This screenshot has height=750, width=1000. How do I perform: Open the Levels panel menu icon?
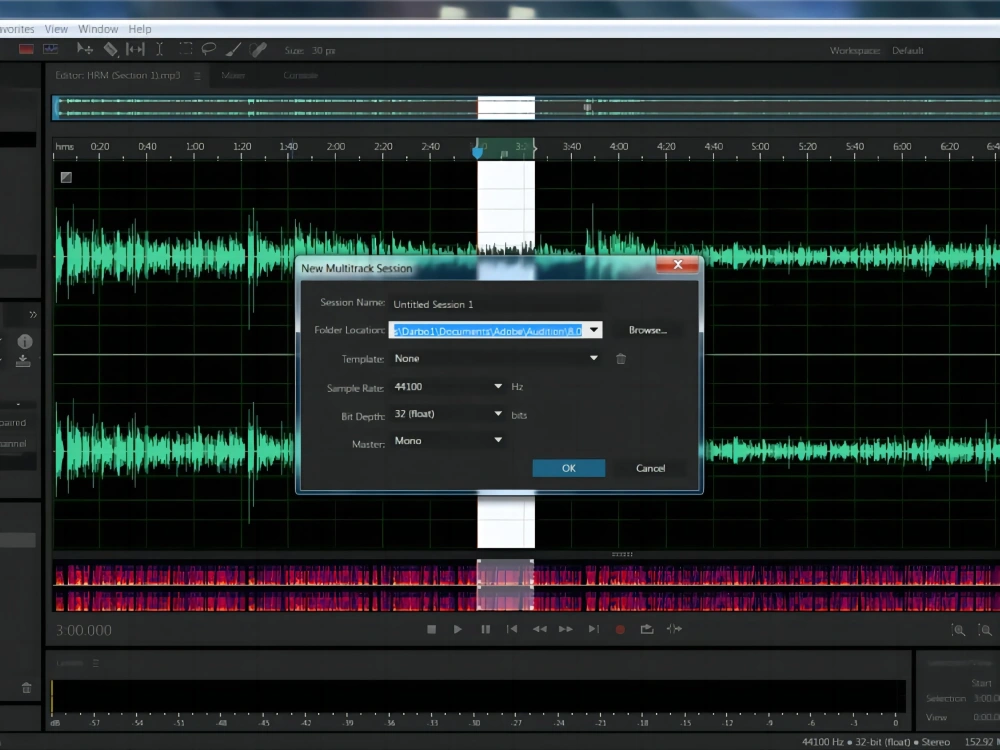click(x=96, y=663)
